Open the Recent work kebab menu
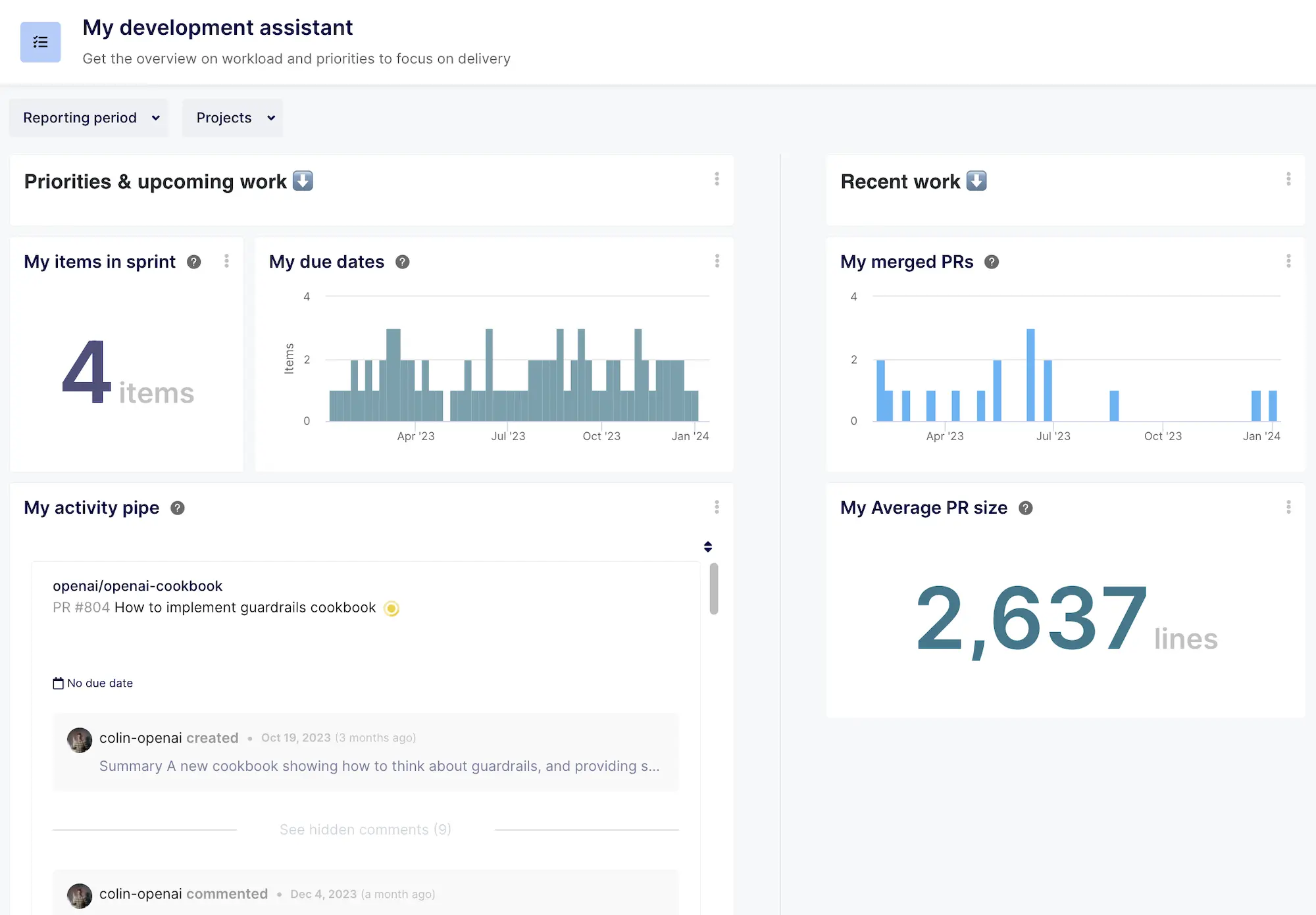 (x=1288, y=180)
